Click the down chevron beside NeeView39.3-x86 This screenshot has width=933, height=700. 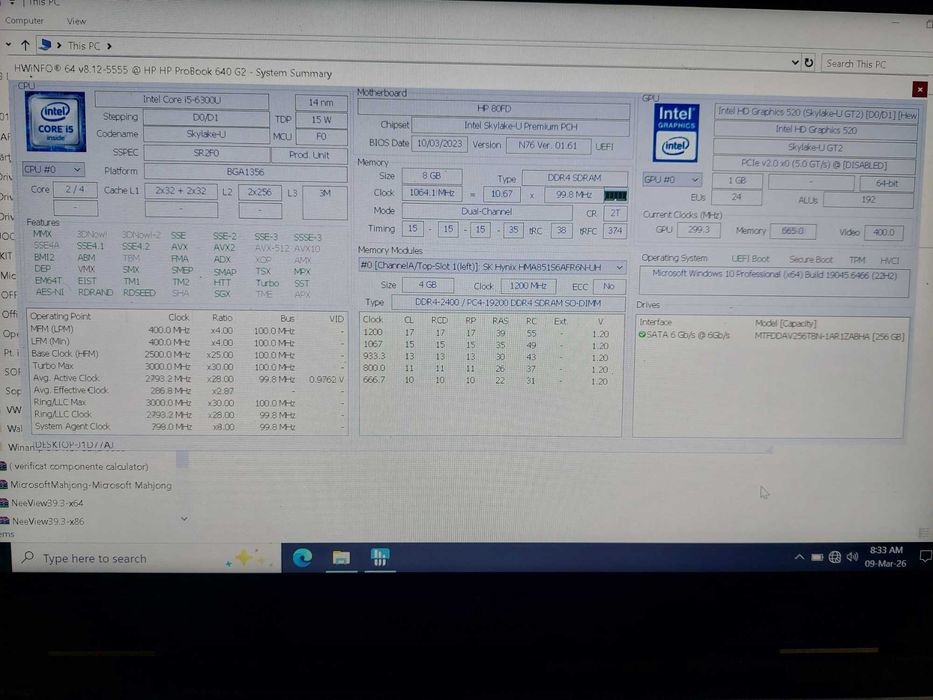pos(184,519)
